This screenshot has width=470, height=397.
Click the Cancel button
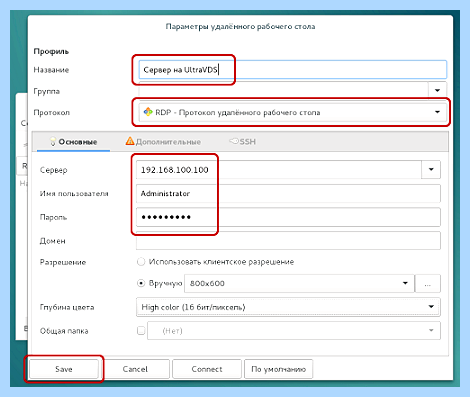tap(135, 369)
